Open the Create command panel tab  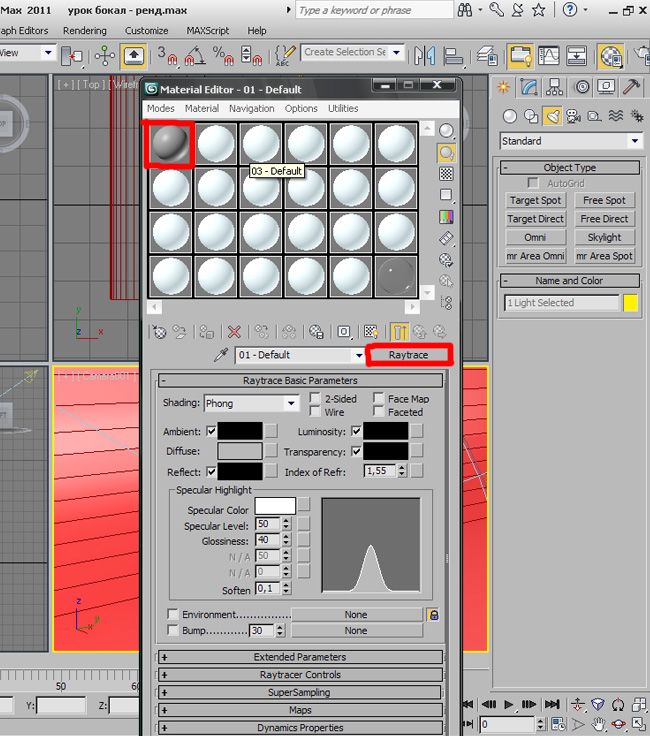504,87
